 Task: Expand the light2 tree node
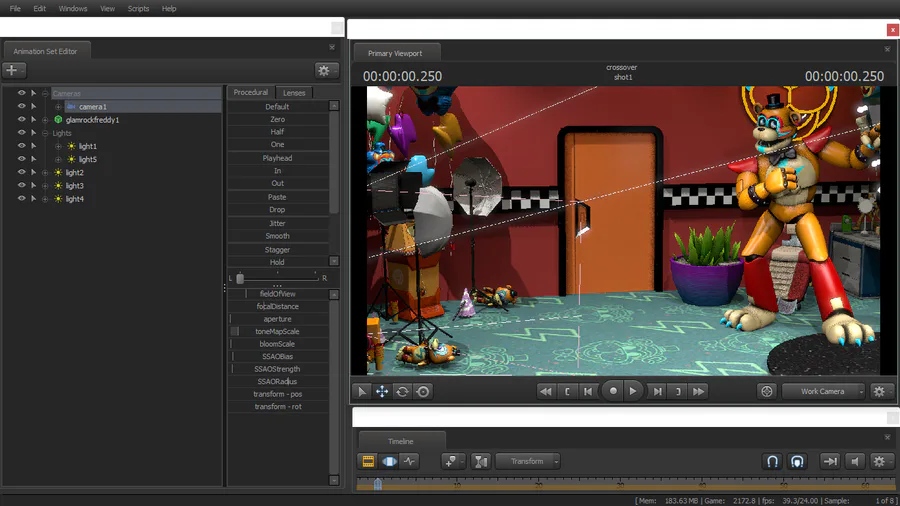pyautogui.click(x=45, y=173)
